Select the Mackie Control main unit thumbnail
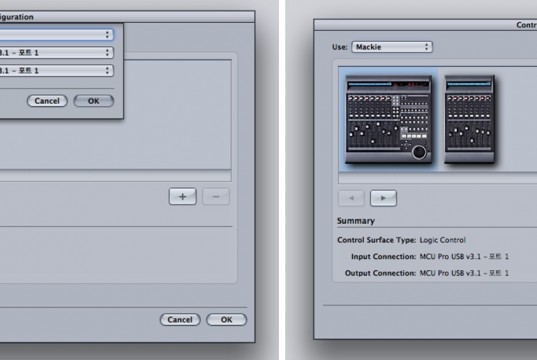The width and height of the screenshot is (537, 360). point(388,119)
